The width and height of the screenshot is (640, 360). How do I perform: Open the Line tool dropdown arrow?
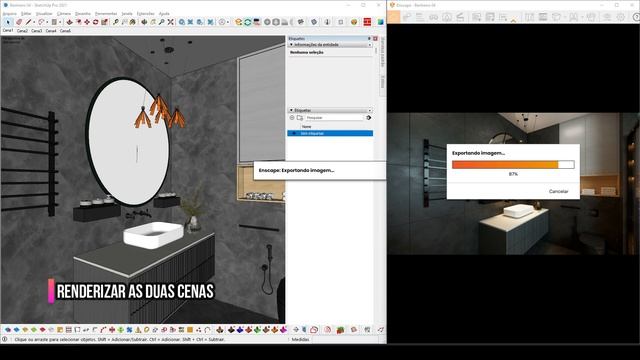point(34,22)
